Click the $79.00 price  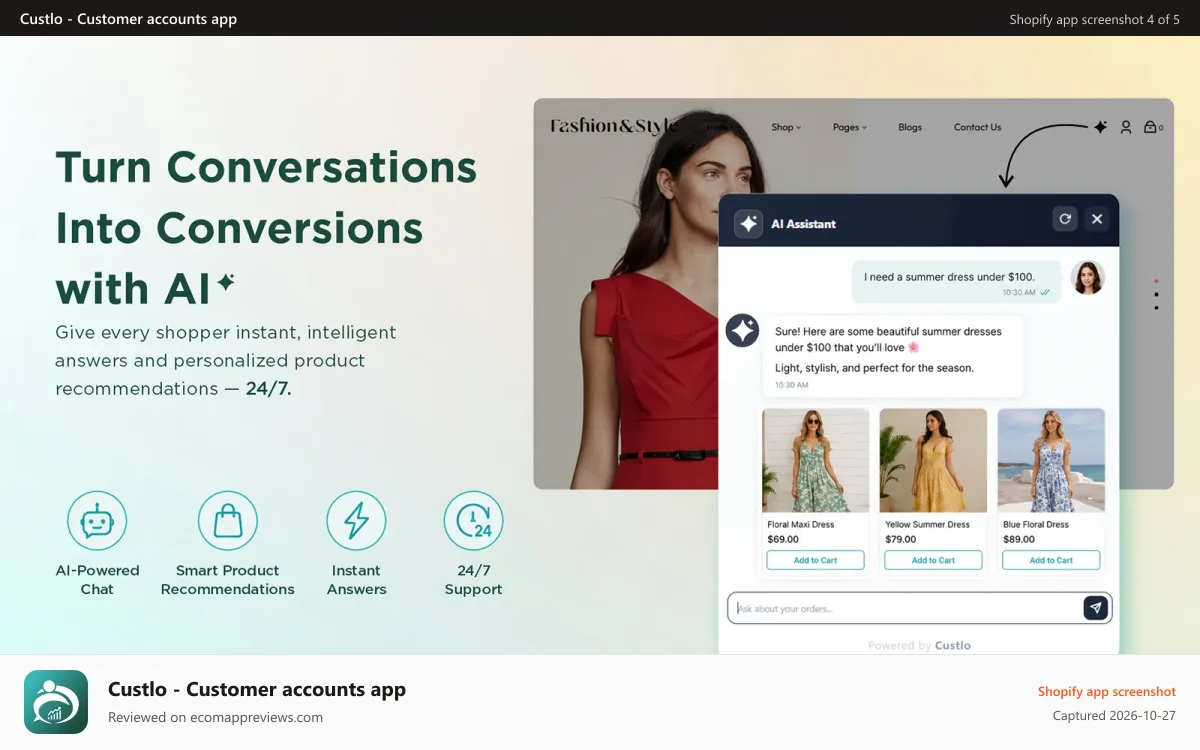901,539
